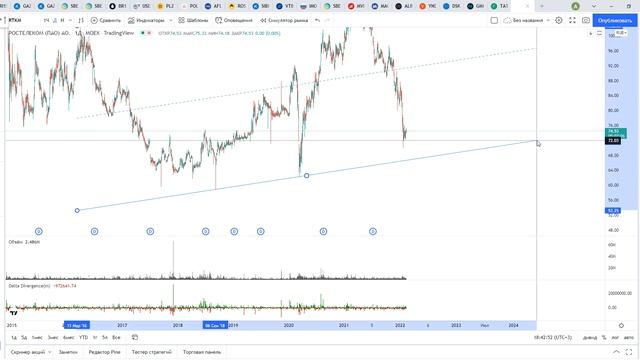Set date range to 5д

point(24,338)
